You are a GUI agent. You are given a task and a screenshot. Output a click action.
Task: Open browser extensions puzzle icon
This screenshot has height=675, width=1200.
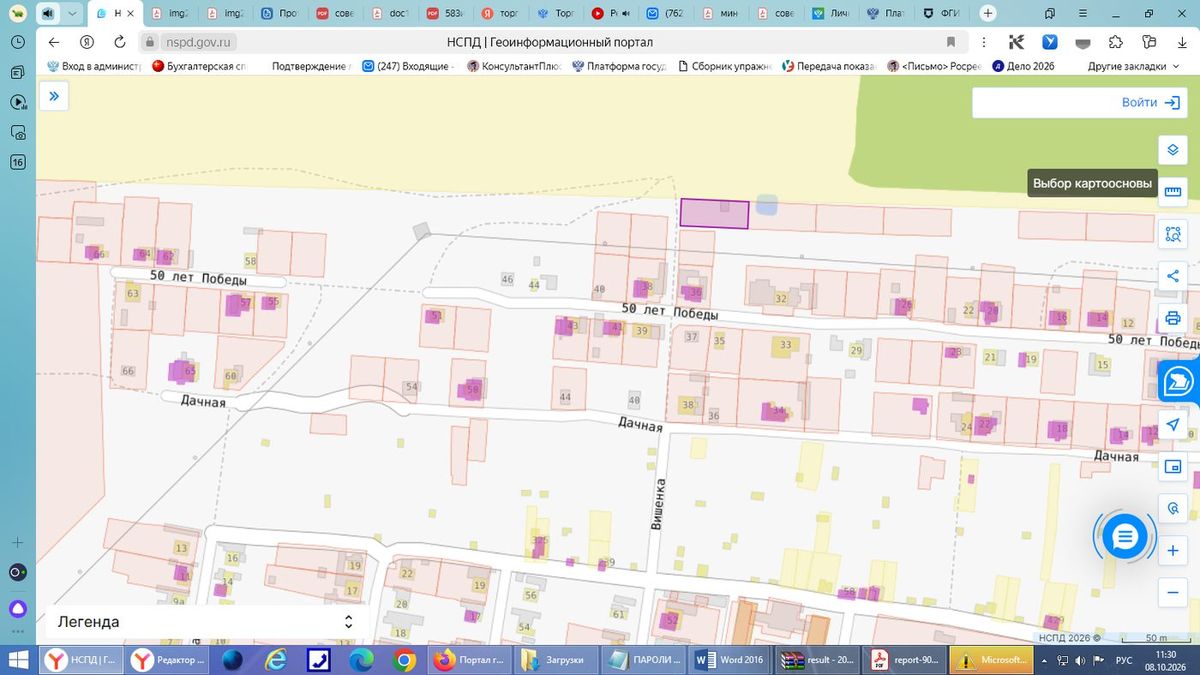coord(1116,42)
